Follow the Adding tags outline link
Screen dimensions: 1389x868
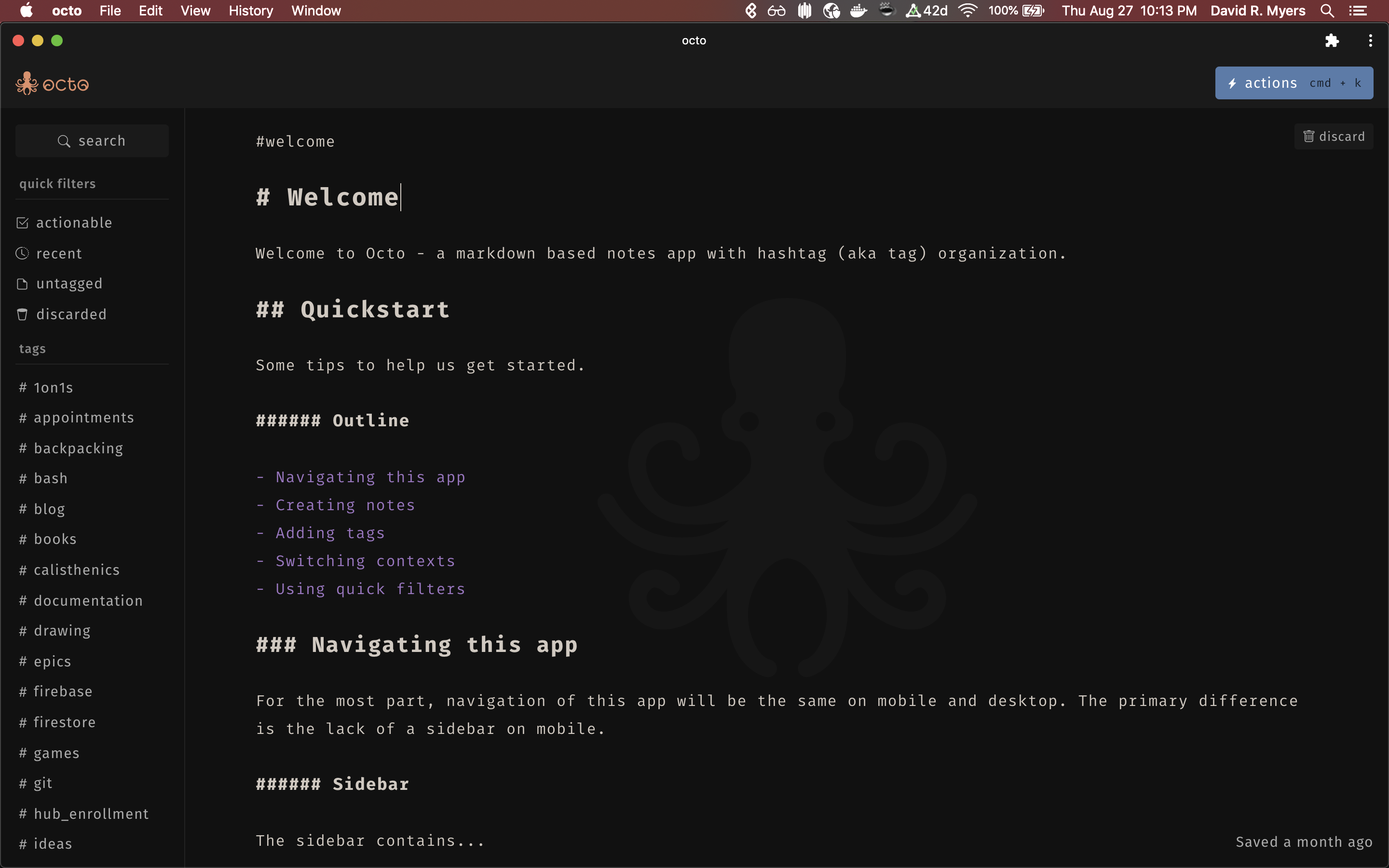330,533
